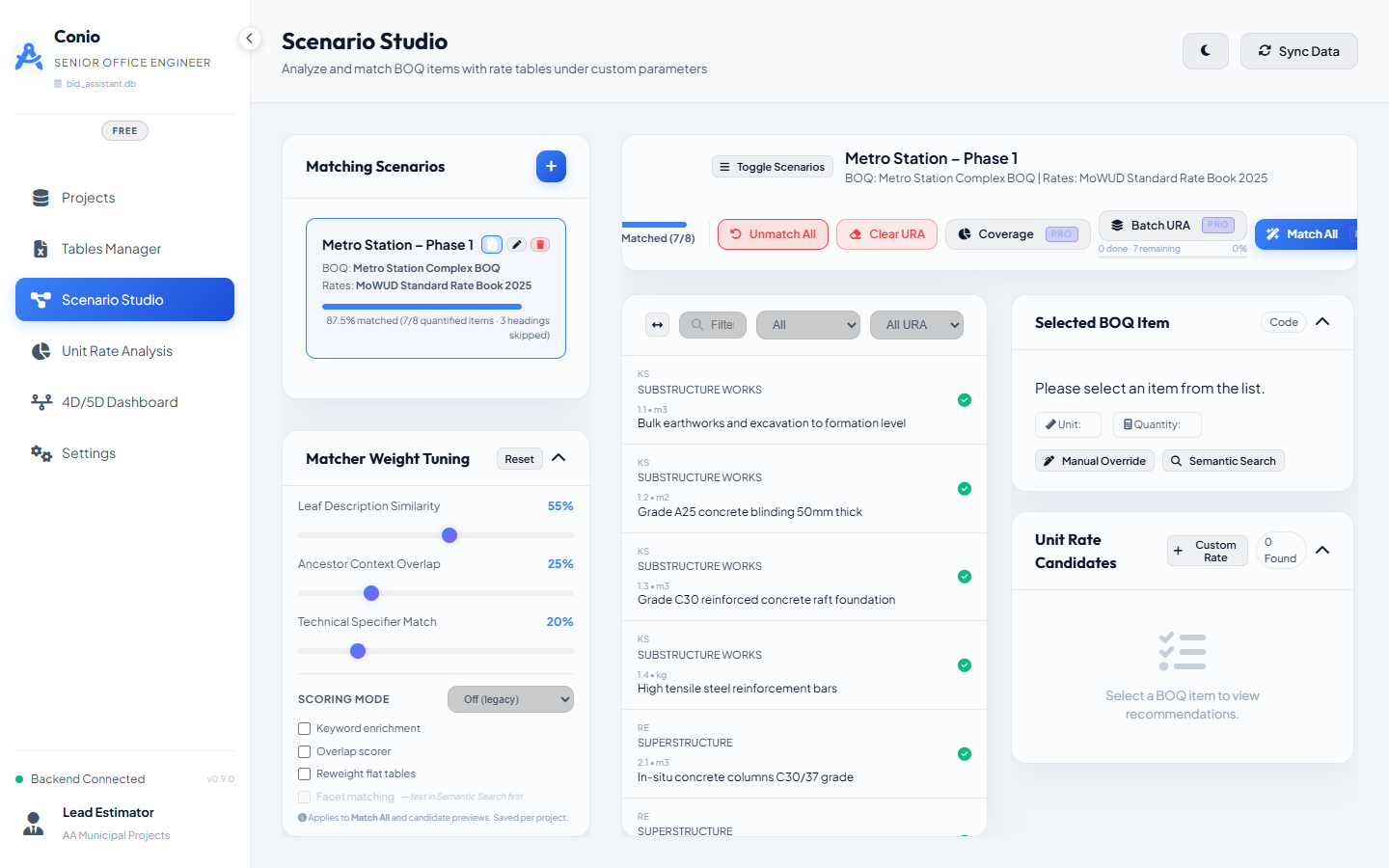Click the FREE plan badge
Screen dimensions: 1389x868
(x=124, y=131)
